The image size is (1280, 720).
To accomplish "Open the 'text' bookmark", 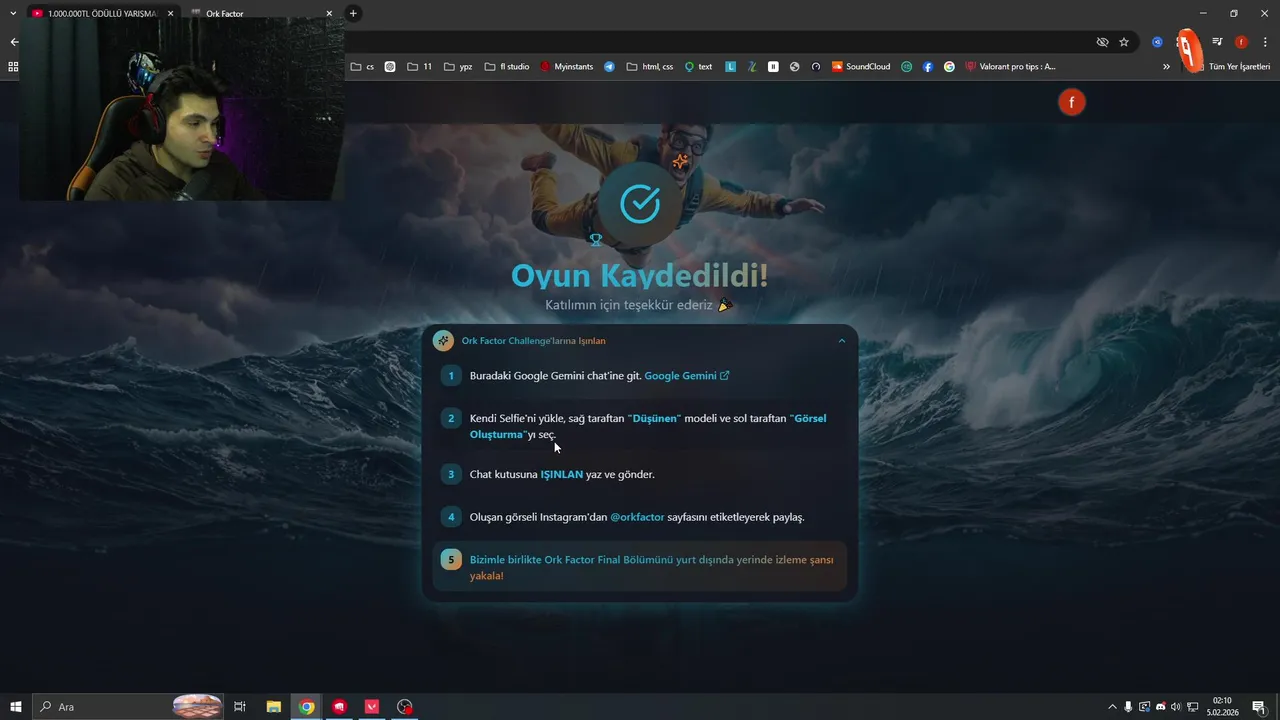I will pyautogui.click(x=699, y=67).
